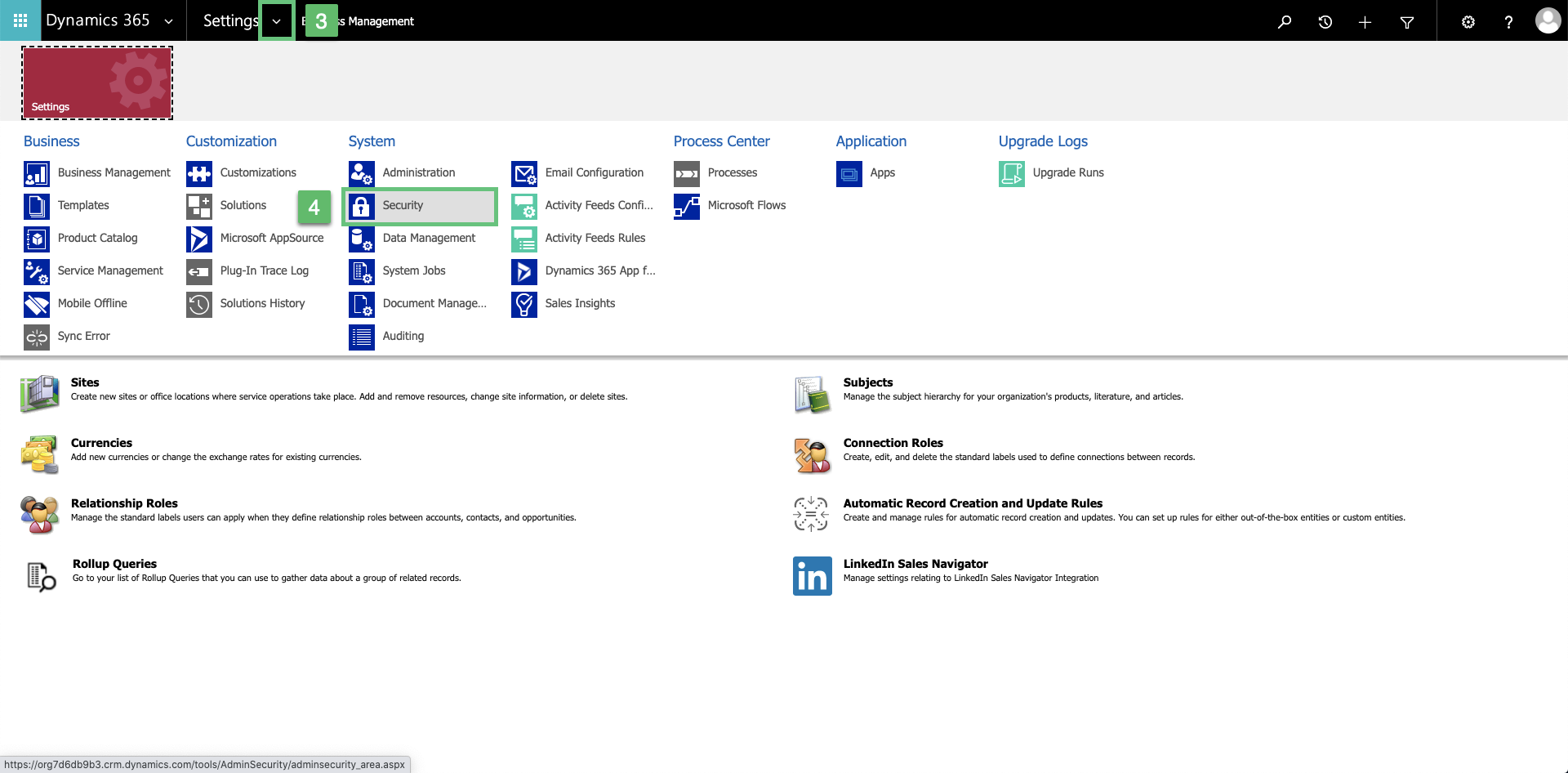Open Upgrade Runs icon

[x=1012, y=174]
